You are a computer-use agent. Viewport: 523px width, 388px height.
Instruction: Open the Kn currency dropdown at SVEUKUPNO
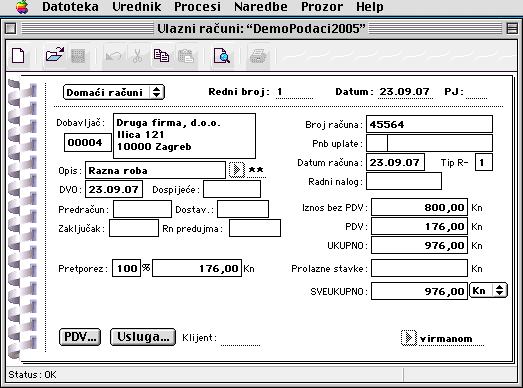(489, 291)
